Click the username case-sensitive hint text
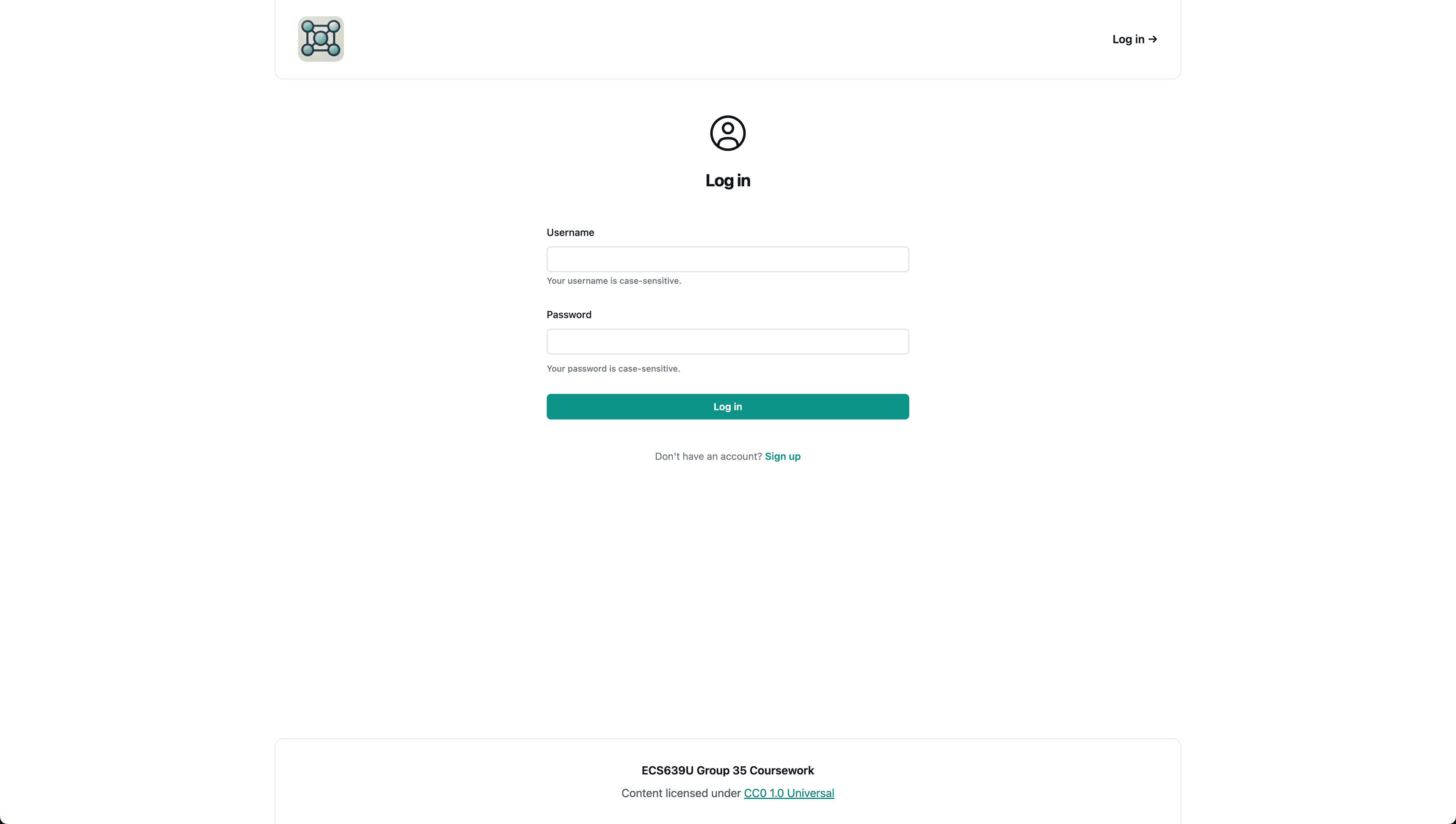 [613, 281]
